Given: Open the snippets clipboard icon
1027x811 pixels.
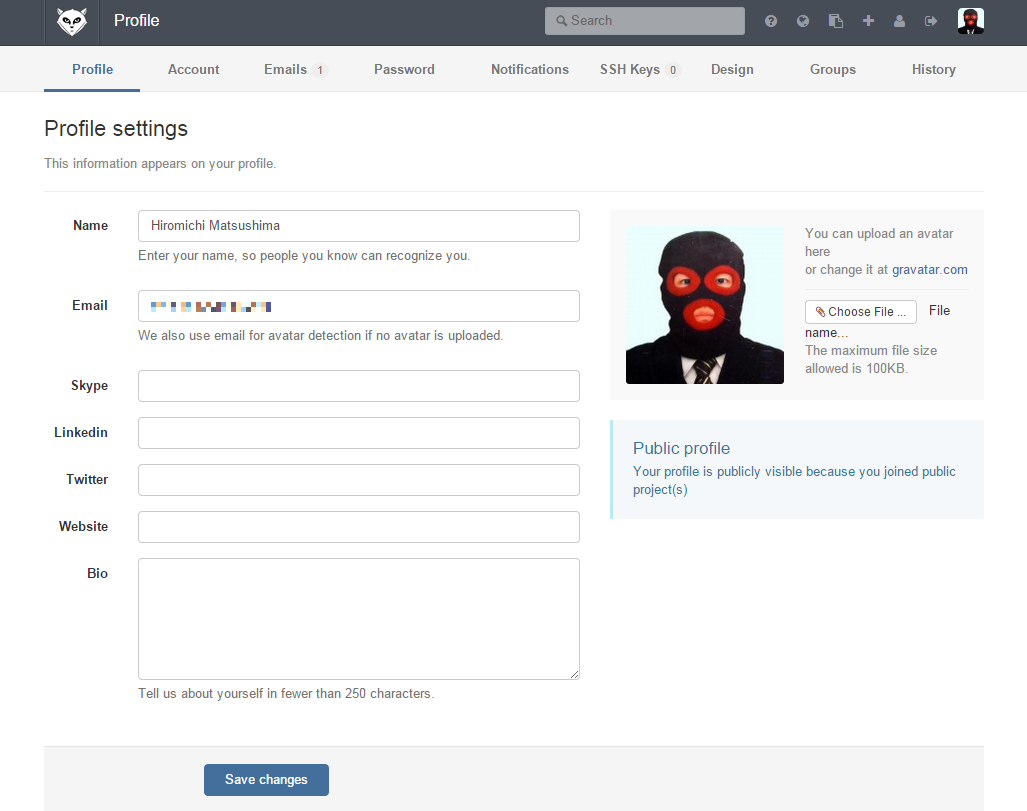Looking at the screenshot, I should pyautogui.click(x=836, y=21).
